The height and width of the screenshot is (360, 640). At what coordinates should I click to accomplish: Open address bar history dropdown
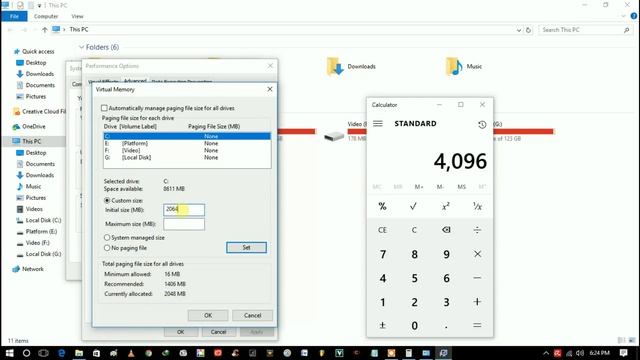[x=519, y=30]
